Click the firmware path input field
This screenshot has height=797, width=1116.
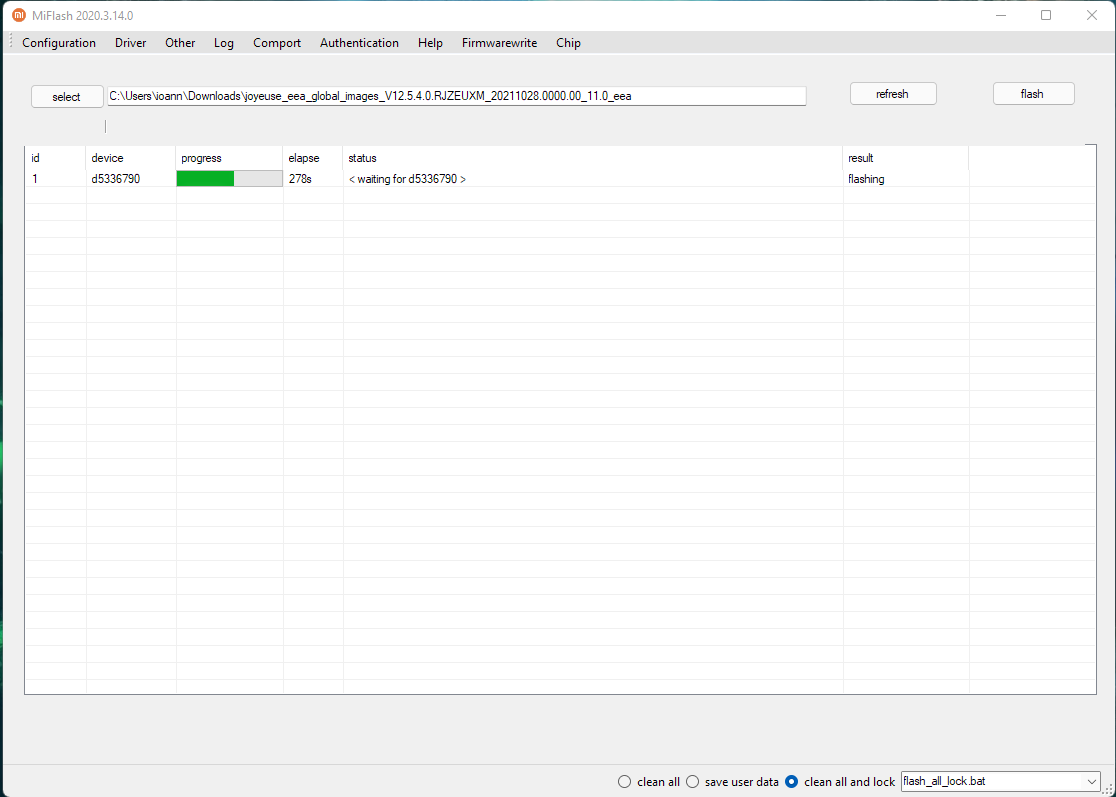click(x=456, y=96)
